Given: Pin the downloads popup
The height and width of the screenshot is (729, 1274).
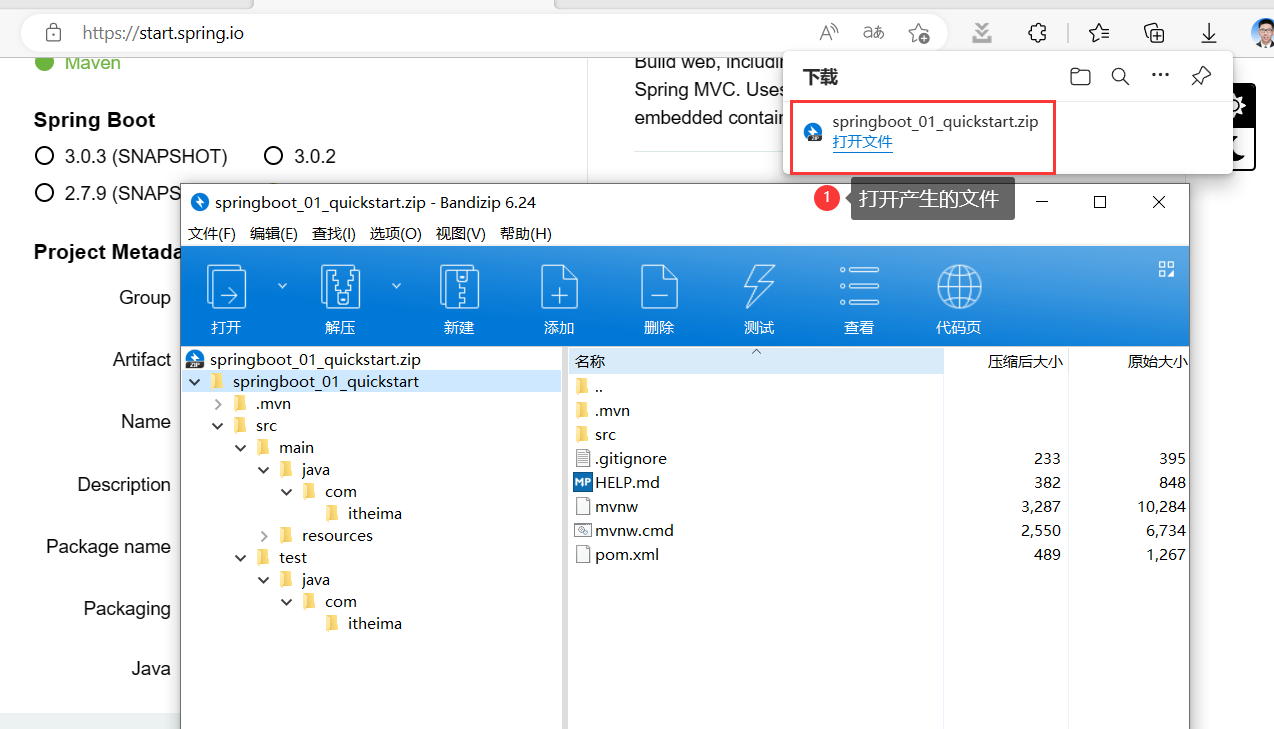Looking at the screenshot, I should (x=1199, y=75).
